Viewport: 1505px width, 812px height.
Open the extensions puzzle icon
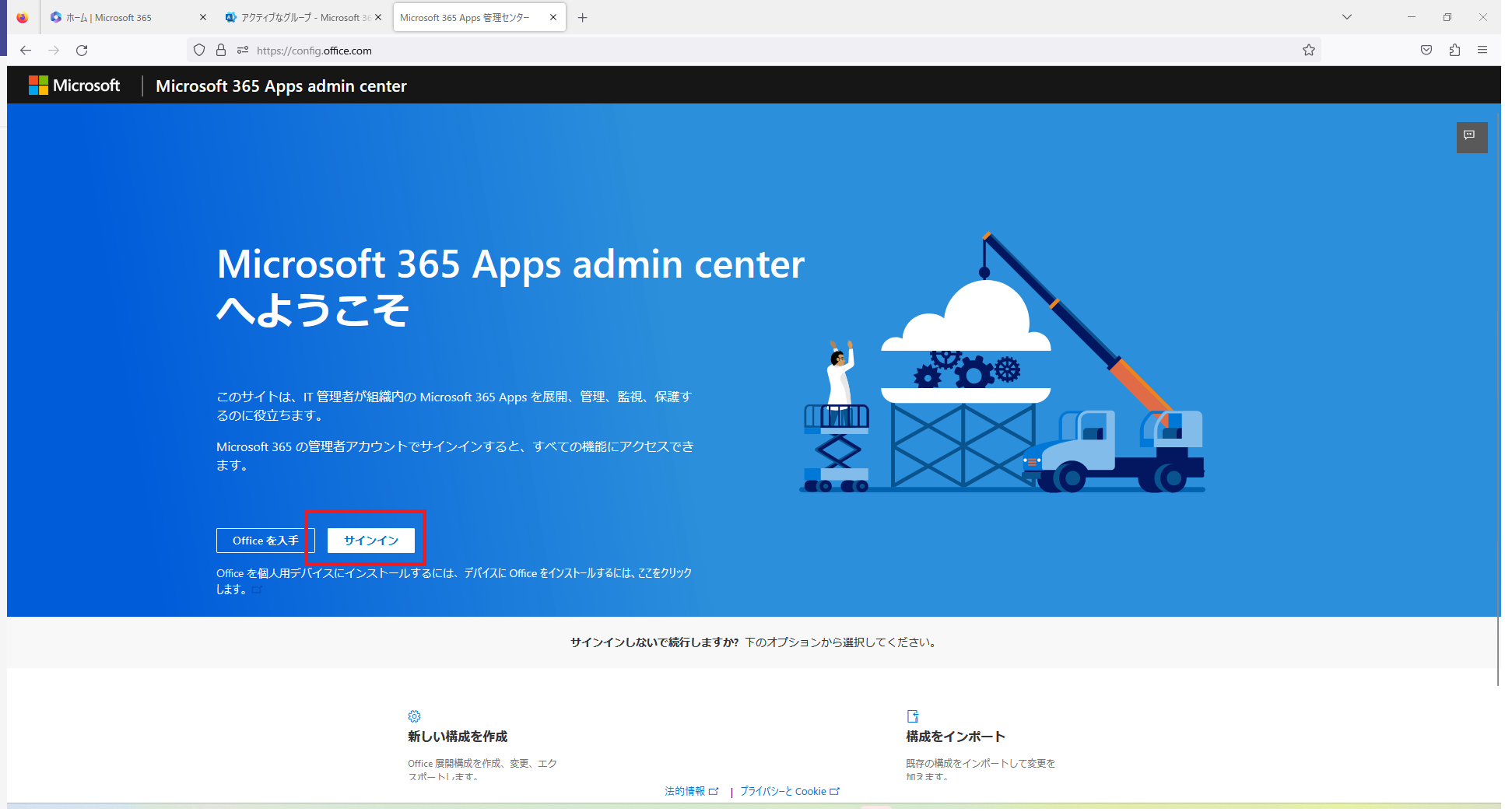(1454, 51)
